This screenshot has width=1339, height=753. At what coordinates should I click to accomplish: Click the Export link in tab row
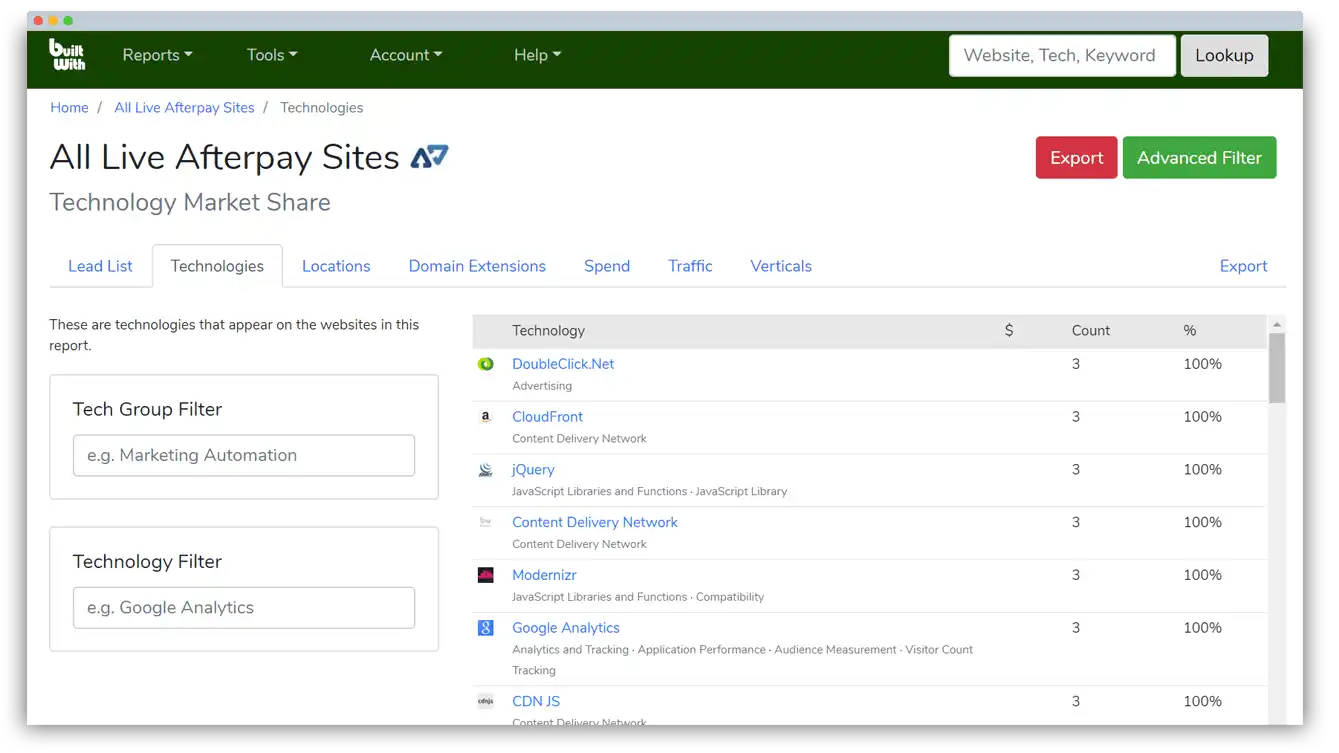pyautogui.click(x=1243, y=266)
